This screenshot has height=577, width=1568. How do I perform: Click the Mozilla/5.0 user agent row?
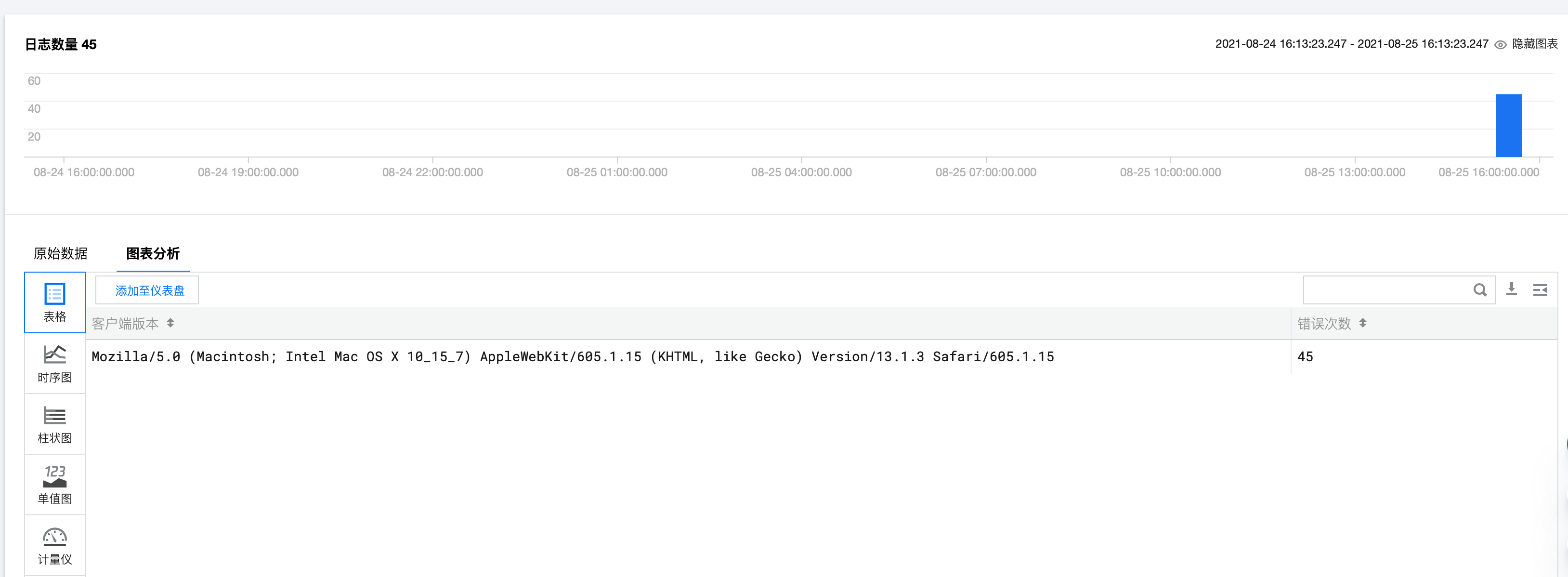(572, 357)
